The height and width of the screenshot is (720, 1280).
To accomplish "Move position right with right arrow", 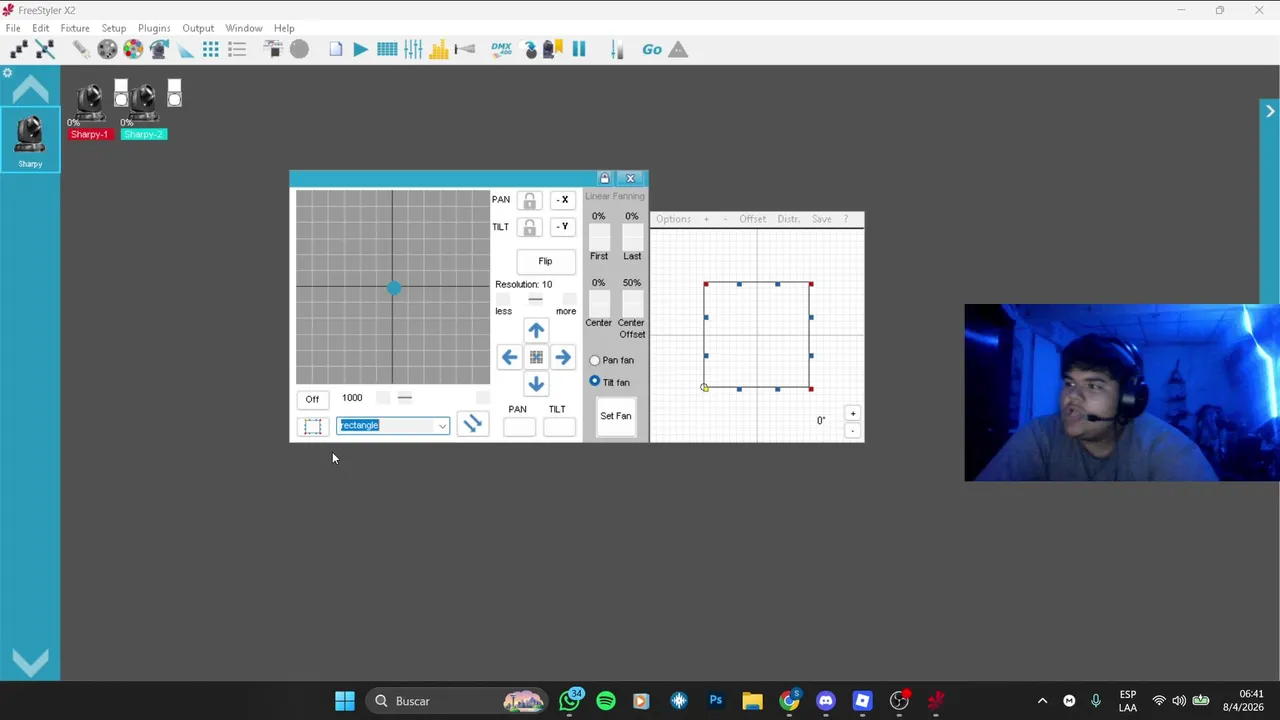I will pyautogui.click(x=563, y=357).
